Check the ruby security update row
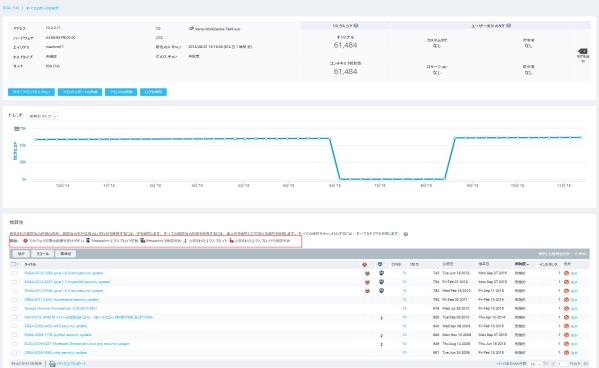The height and width of the screenshot is (368, 599). coord(15,353)
